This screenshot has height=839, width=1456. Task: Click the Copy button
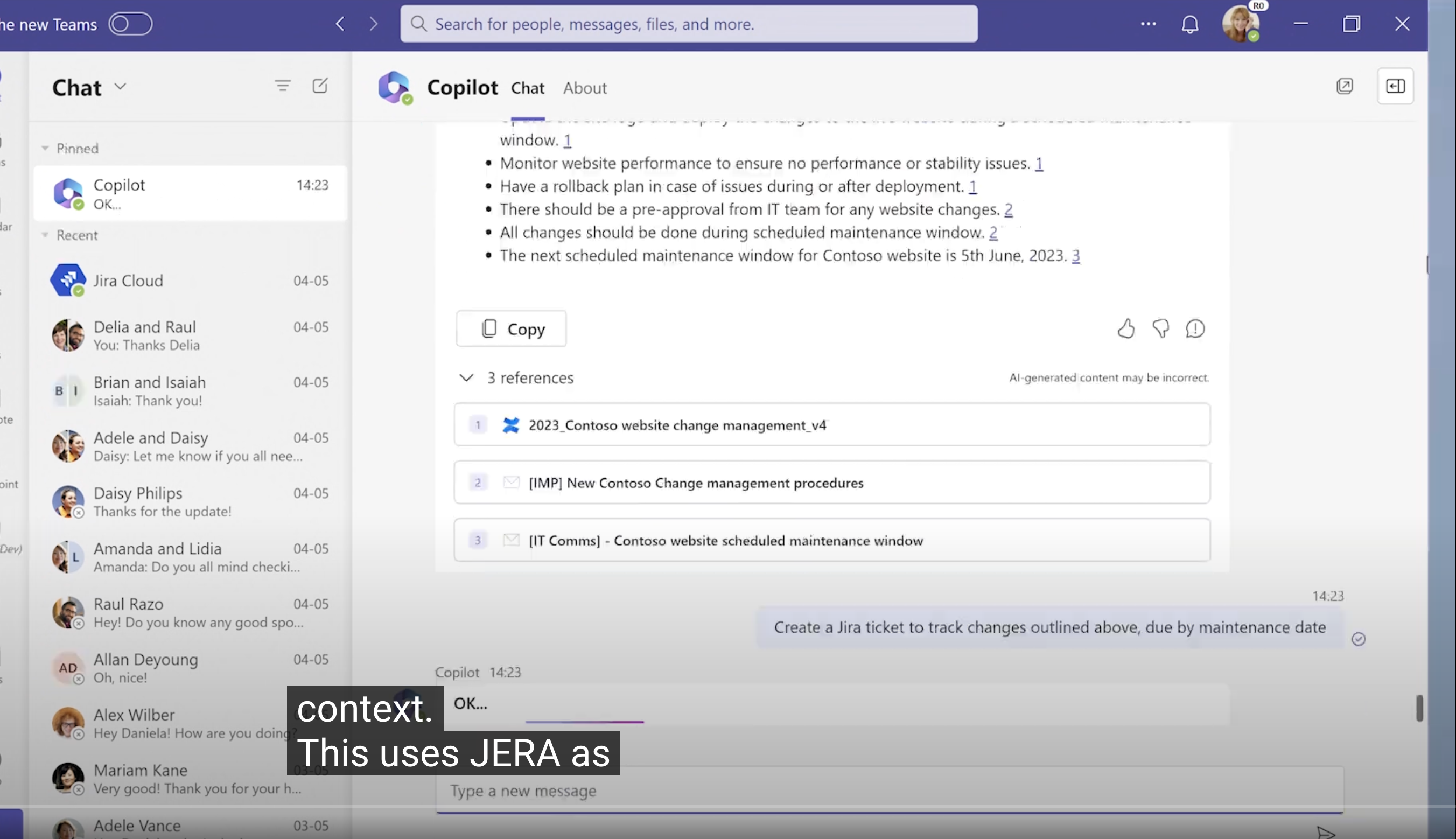click(x=511, y=328)
